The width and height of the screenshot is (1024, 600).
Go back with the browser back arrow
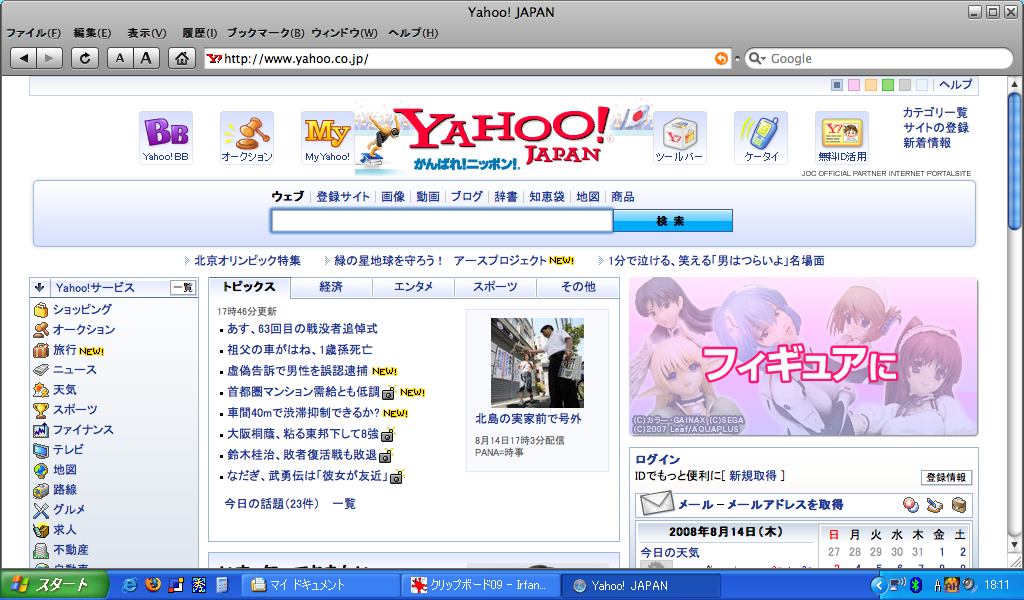coord(24,58)
